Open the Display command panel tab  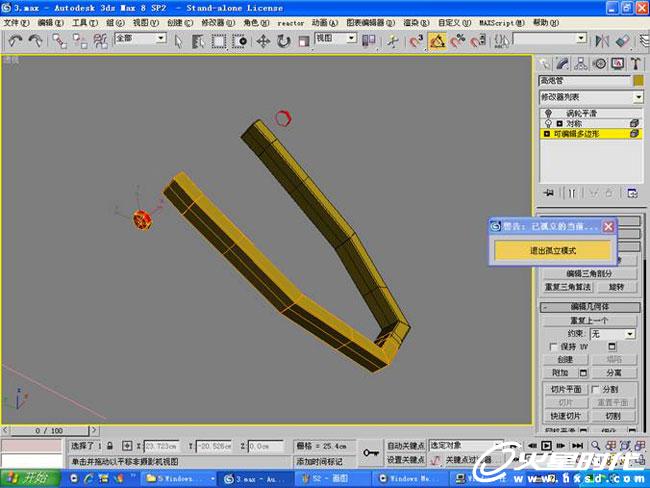click(618, 64)
